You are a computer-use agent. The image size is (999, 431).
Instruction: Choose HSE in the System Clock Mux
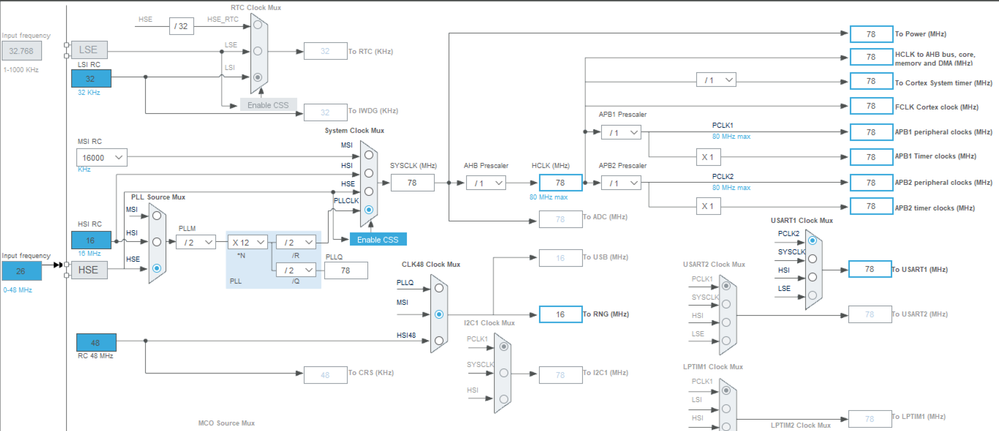[x=368, y=191]
